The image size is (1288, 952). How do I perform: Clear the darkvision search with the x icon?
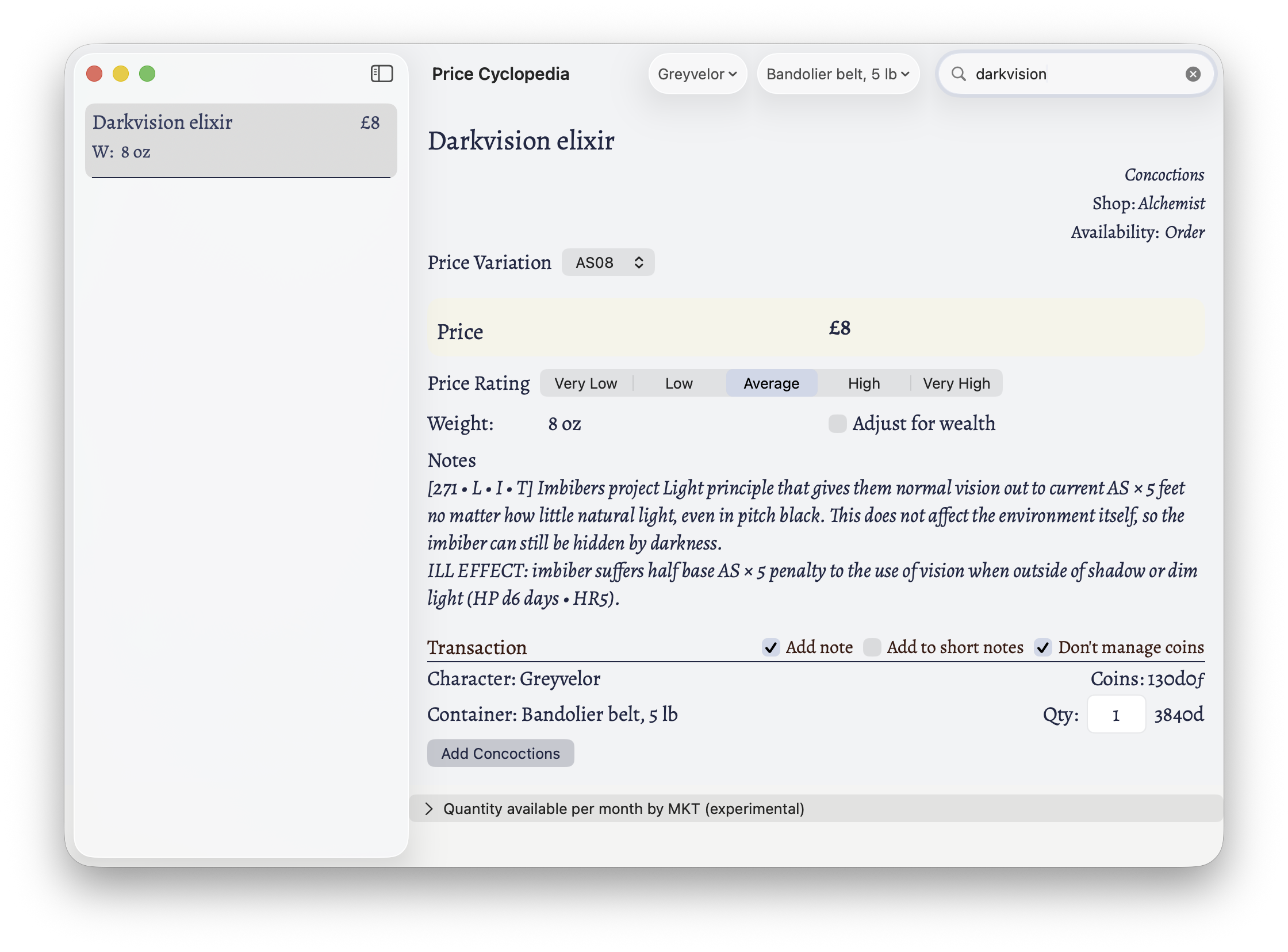[x=1193, y=74]
